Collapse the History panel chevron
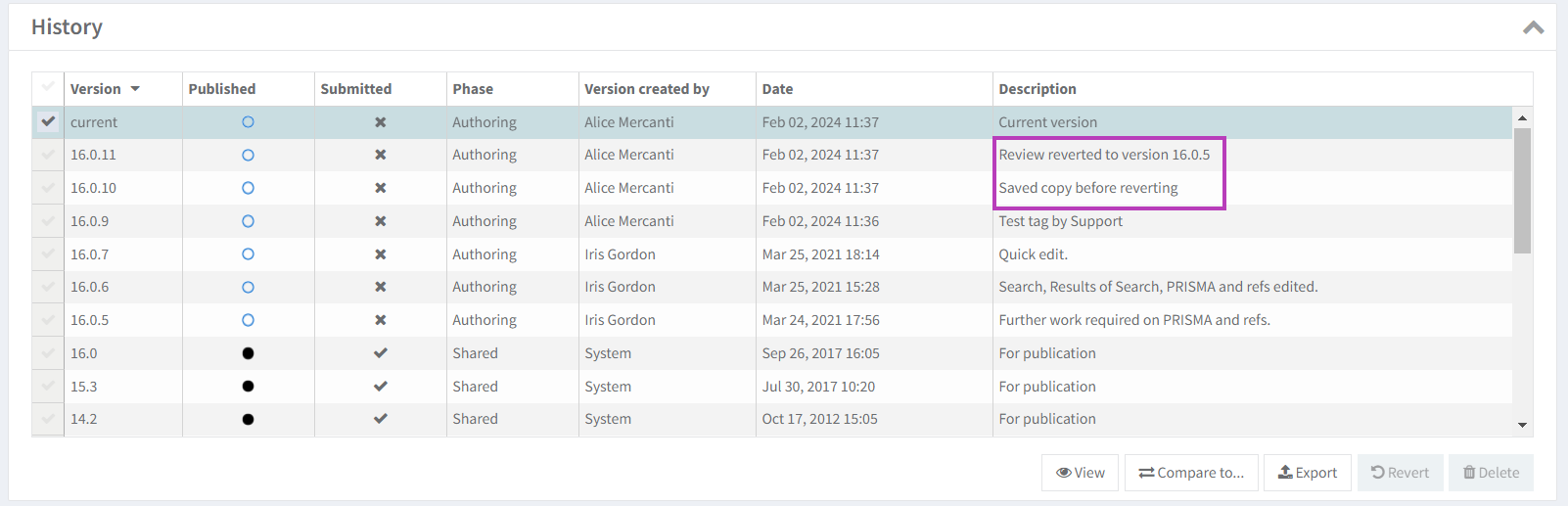This screenshot has height=506, width=1568. (x=1533, y=27)
